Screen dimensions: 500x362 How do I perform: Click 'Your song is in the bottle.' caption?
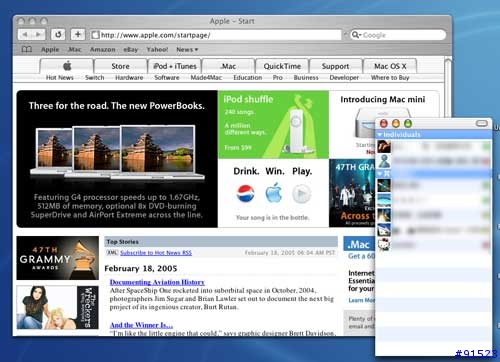[273, 217]
